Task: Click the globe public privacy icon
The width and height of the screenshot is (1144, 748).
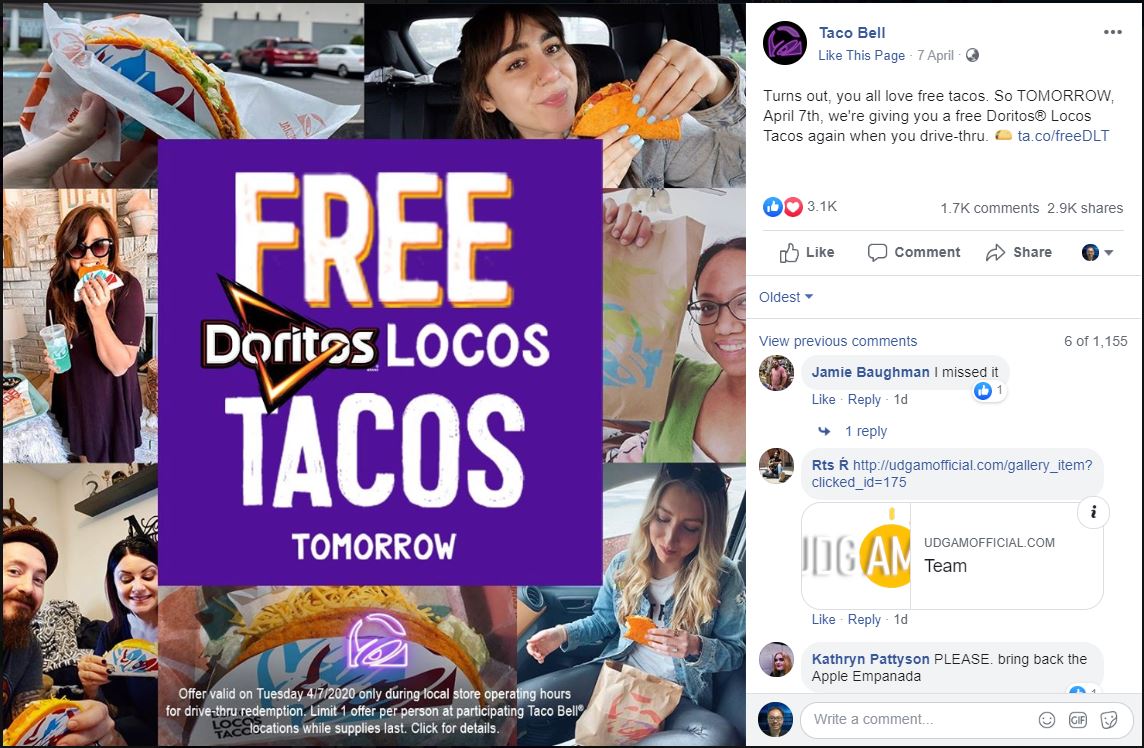Action: (x=972, y=55)
